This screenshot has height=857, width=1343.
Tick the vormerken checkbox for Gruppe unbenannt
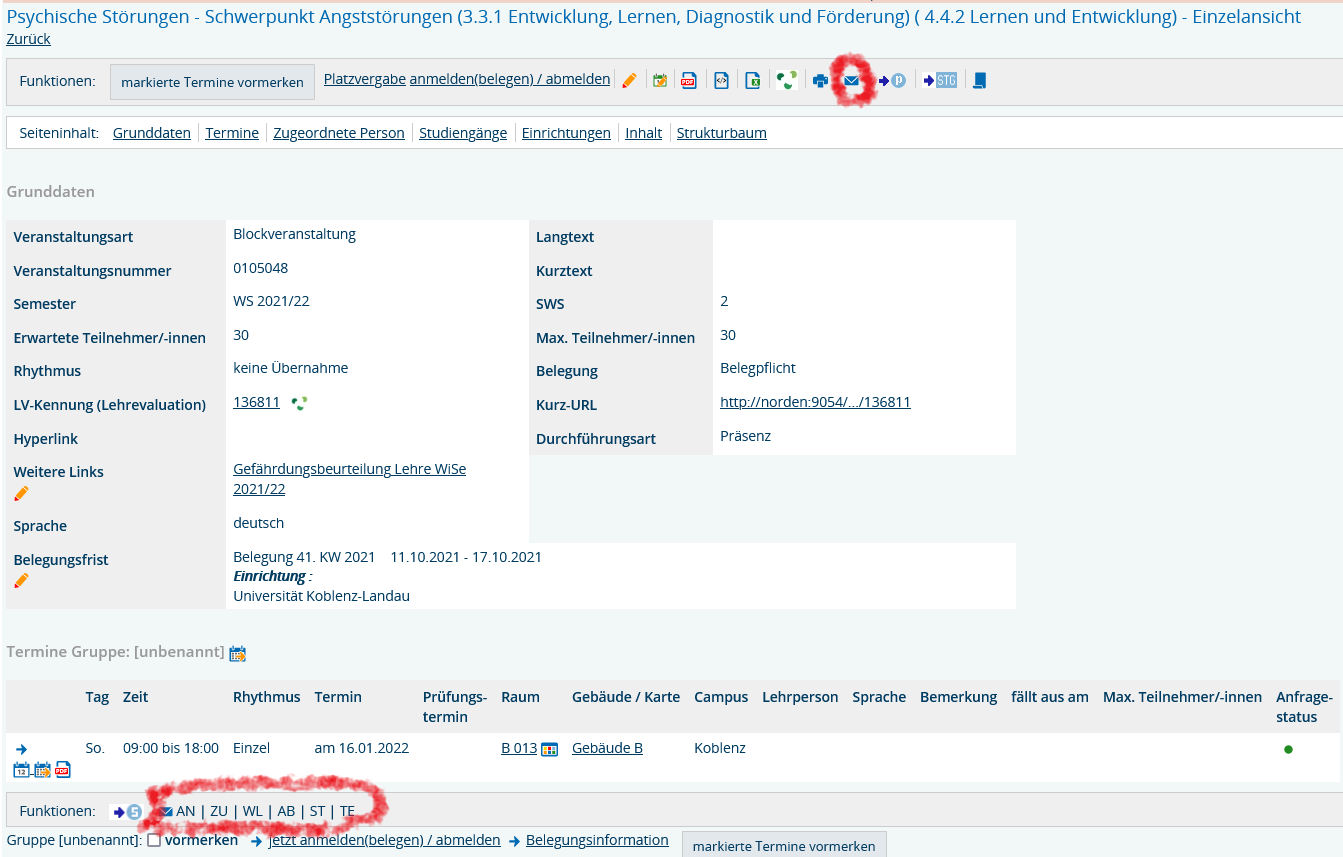coord(154,841)
